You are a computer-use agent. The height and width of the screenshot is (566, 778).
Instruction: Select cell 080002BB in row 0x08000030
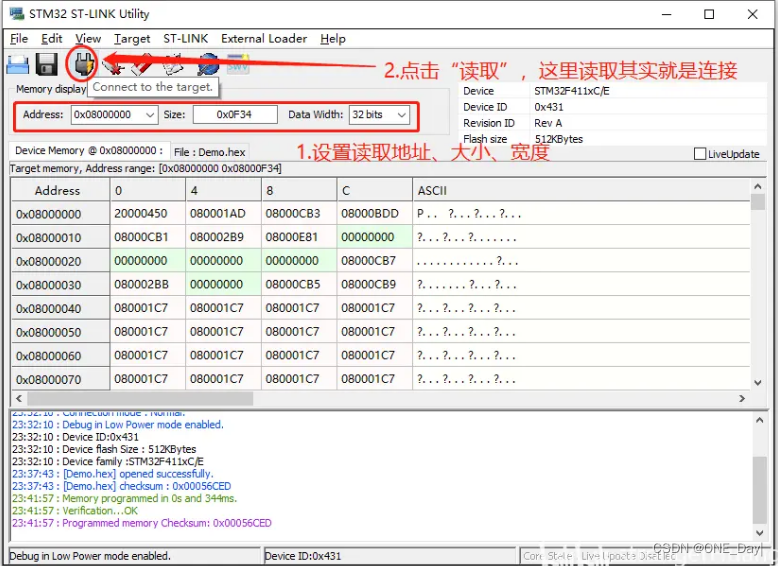click(148, 285)
